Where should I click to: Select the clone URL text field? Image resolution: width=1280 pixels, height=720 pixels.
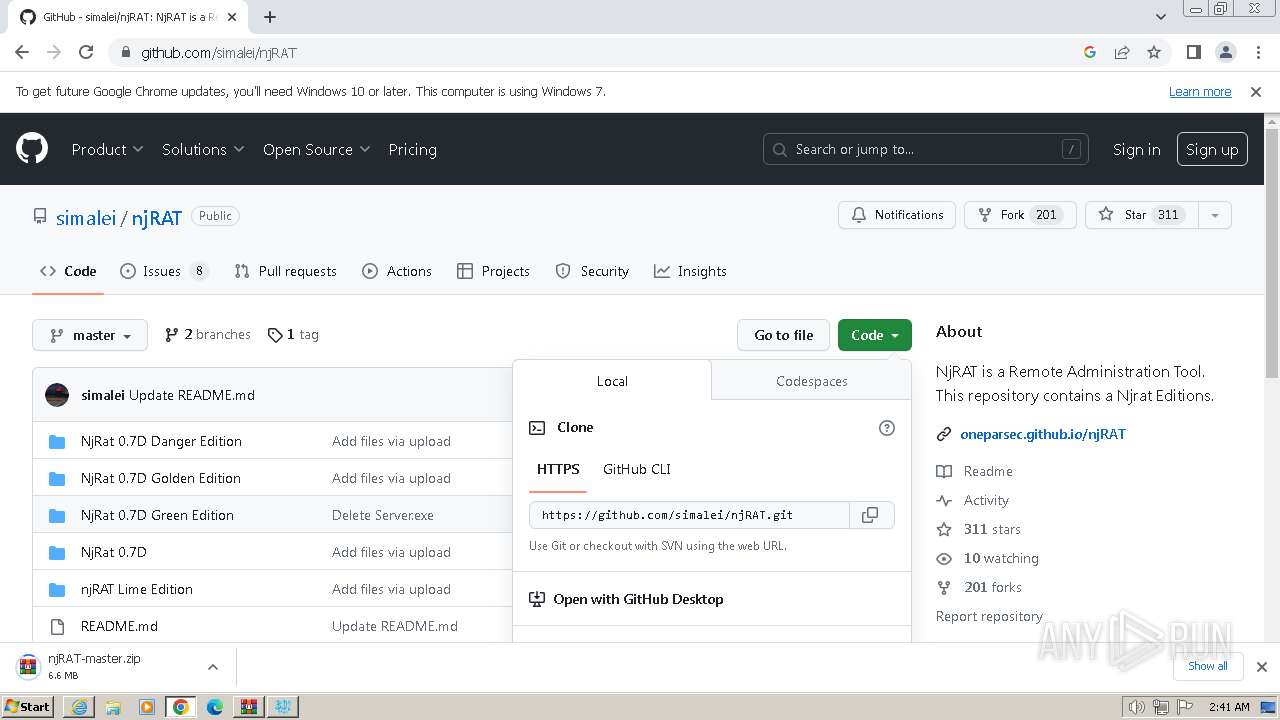coord(689,515)
